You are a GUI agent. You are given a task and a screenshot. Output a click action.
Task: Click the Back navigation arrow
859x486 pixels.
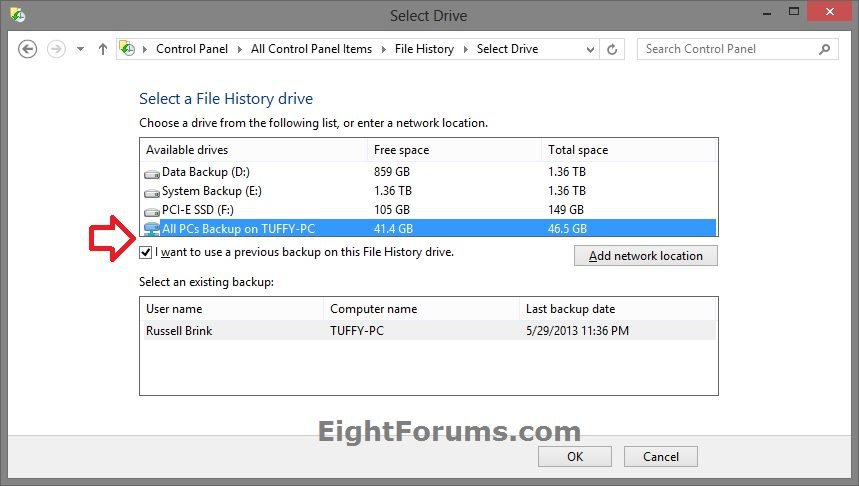pos(27,49)
